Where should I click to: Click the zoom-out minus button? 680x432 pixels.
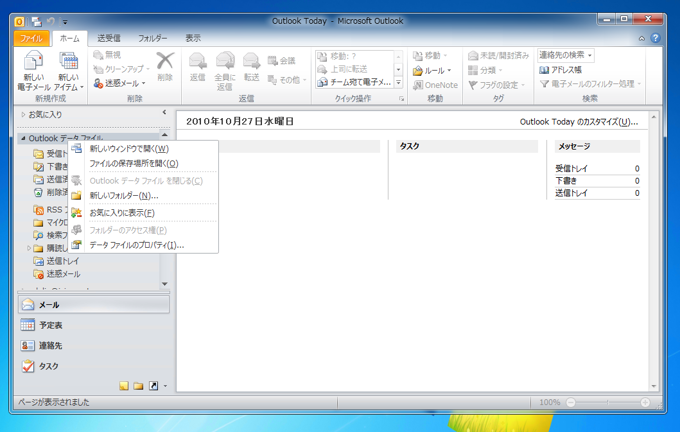click(571, 403)
